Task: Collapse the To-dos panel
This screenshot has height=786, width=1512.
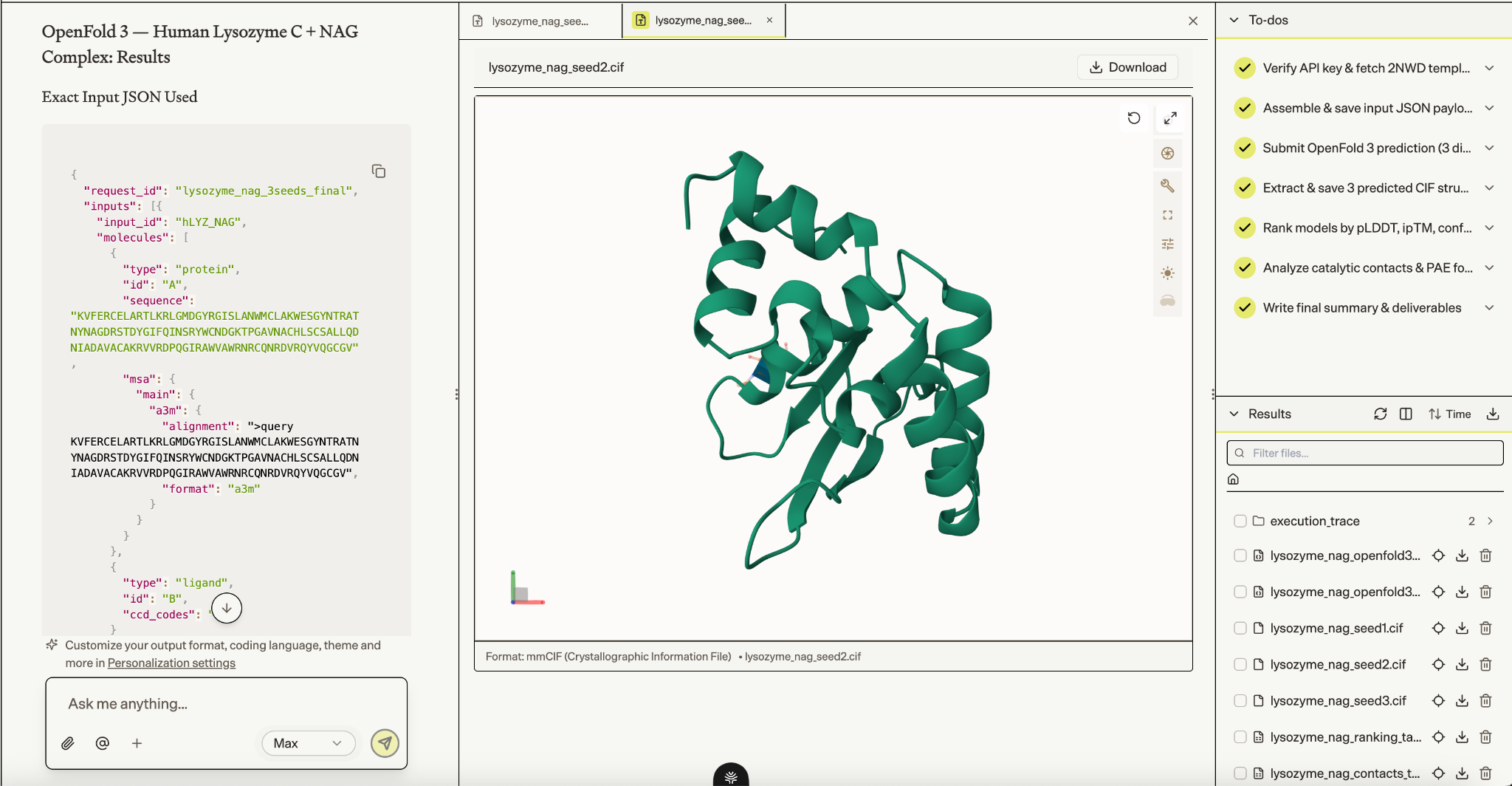Action: [x=1234, y=20]
